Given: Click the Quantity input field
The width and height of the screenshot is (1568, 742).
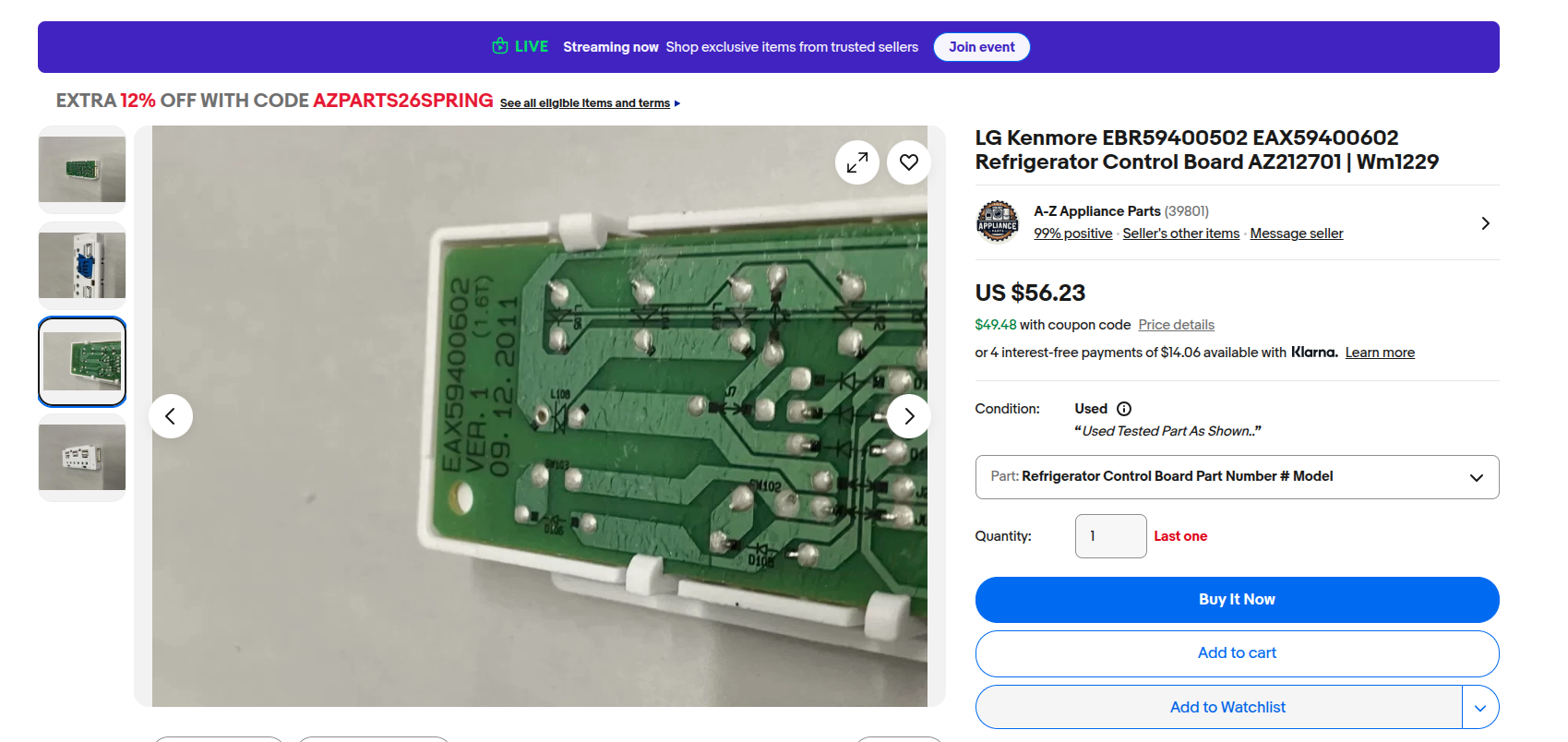Looking at the screenshot, I should (1110, 536).
